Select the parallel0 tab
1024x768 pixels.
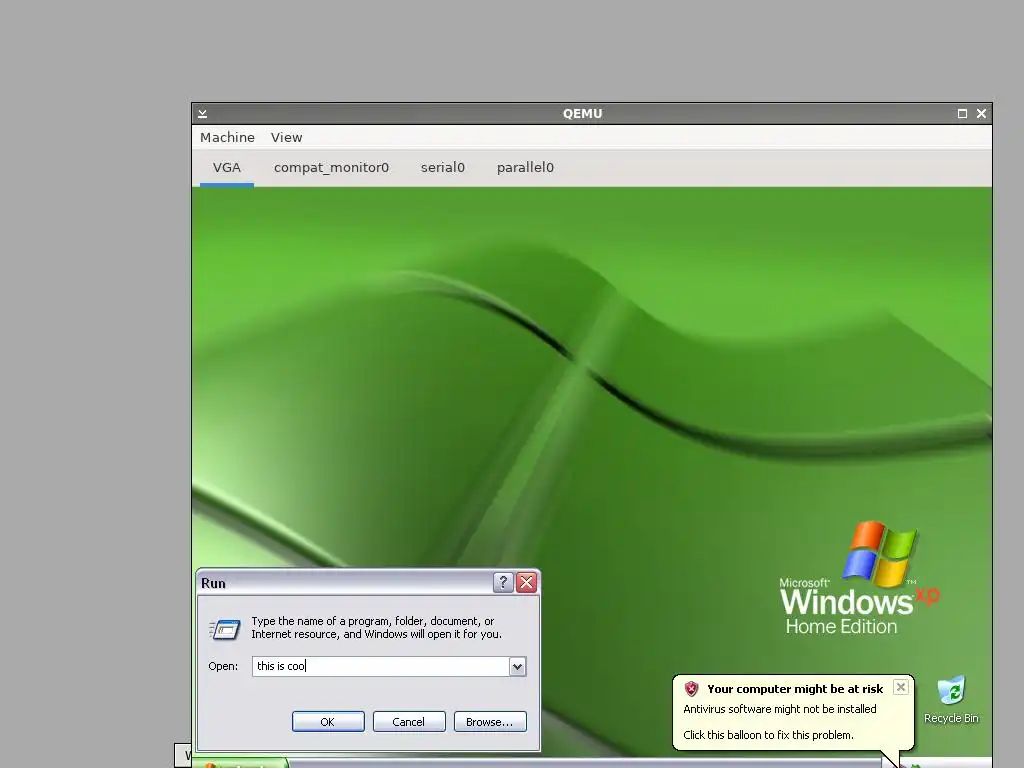[x=525, y=168]
